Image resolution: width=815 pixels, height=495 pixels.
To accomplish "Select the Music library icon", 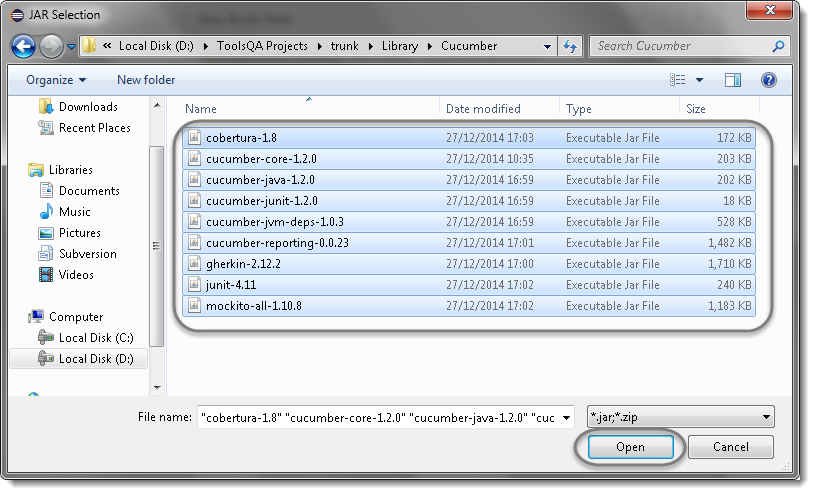I will pyautogui.click(x=46, y=212).
